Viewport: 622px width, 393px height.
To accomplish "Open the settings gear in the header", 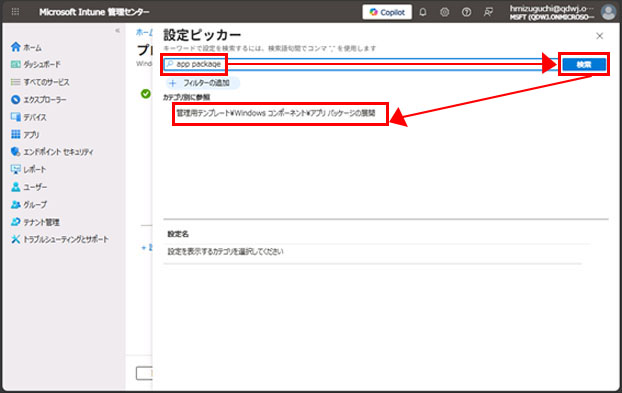I will point(445,12).
